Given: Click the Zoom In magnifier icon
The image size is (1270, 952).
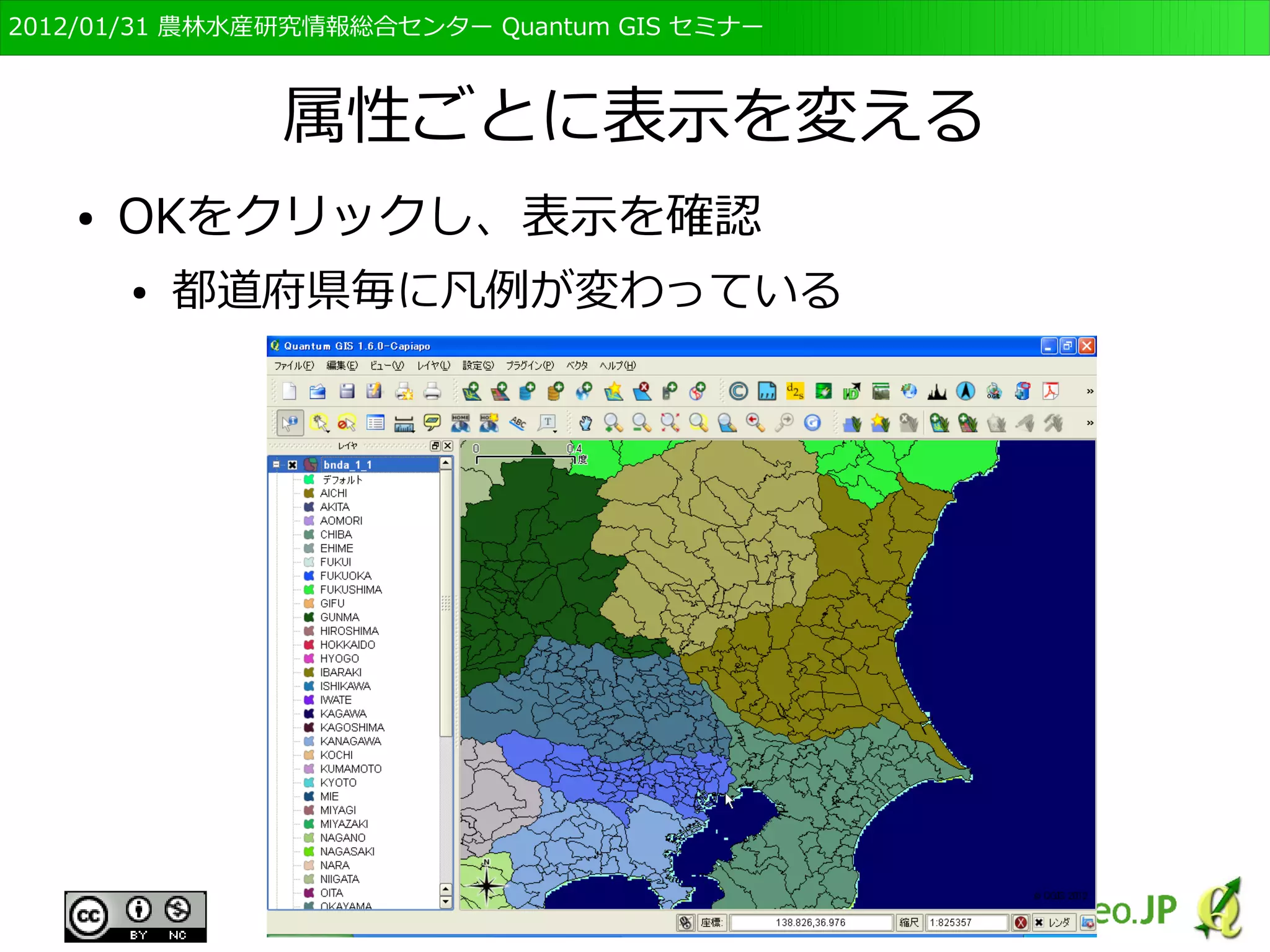Looking at the screenshot, I should [613, 423].
